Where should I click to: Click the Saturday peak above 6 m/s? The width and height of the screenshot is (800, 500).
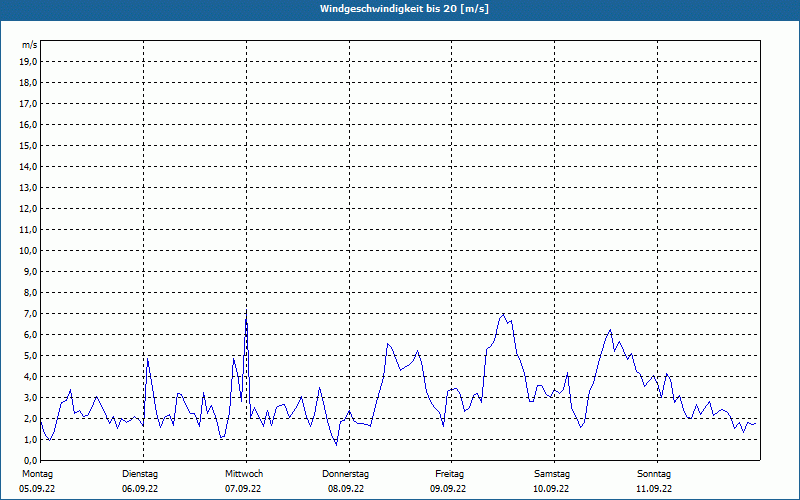click(x=610, y=330)
